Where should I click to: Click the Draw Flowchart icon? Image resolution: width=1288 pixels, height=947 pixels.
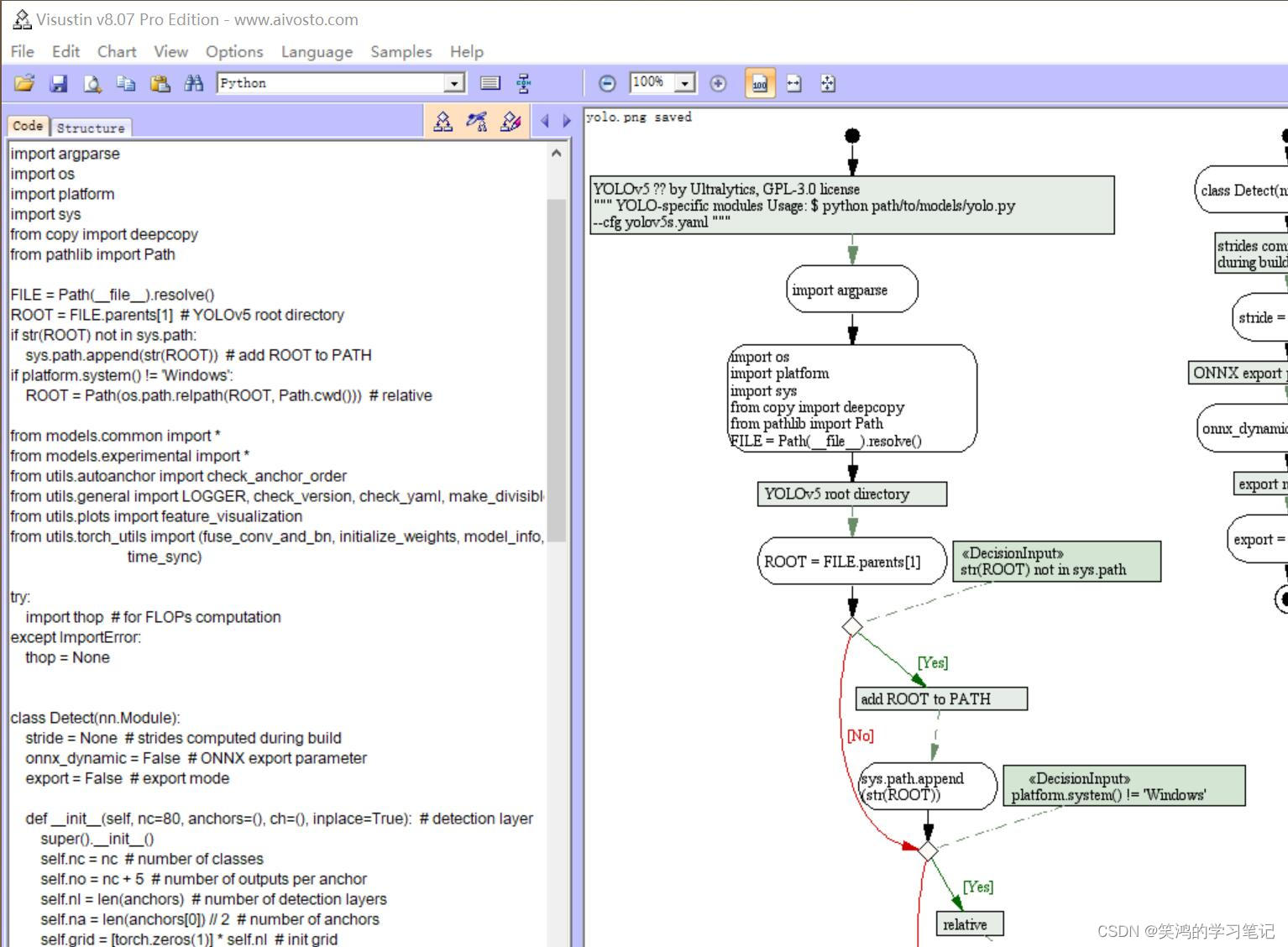point(441,120)
